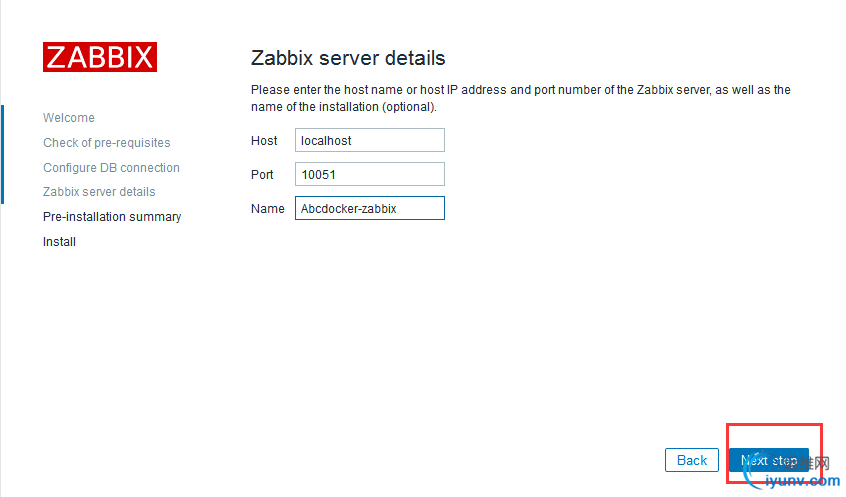
Task: Click the Zabbix server details heading
Action: pos(348,58)
